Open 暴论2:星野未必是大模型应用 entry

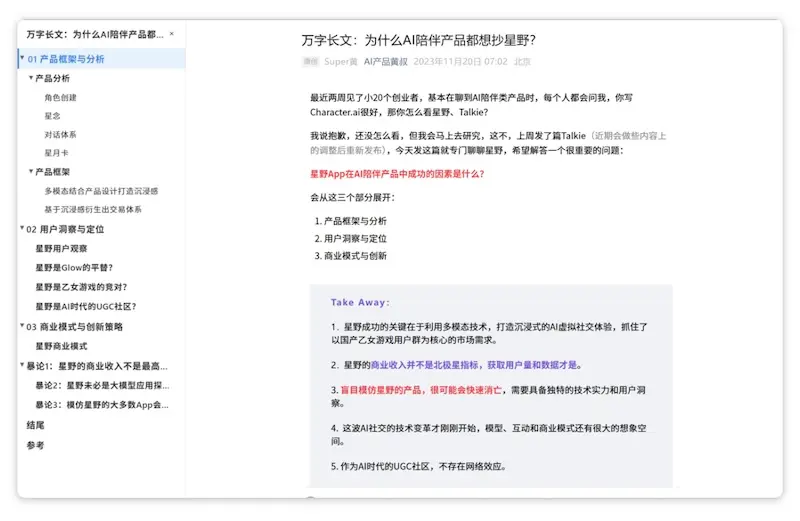[x=102, y=385]
